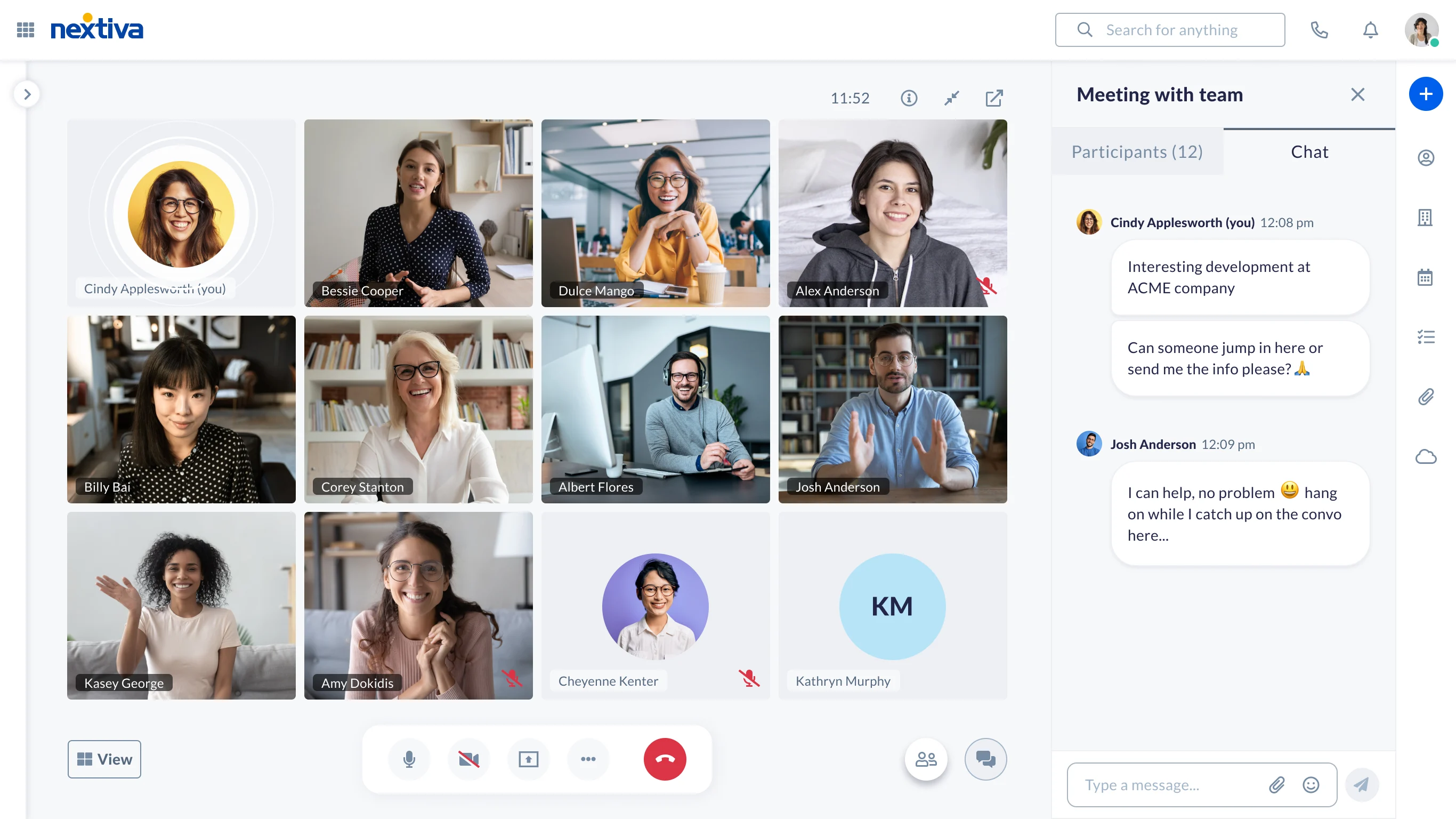
Task: Click the red end call button
Action: [664, 759]
